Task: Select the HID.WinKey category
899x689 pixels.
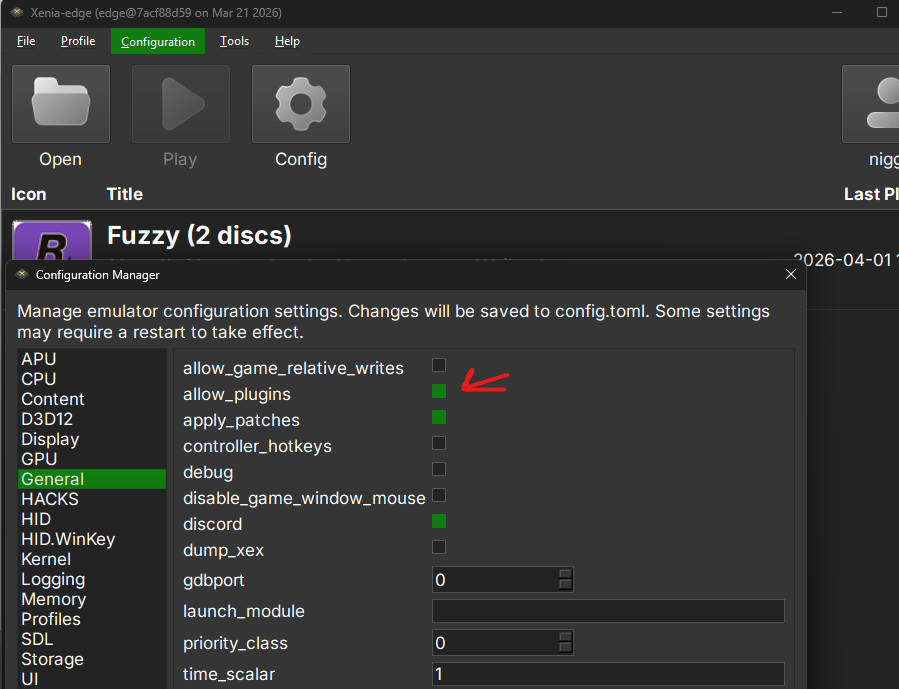Action: (x=92, y=539)
